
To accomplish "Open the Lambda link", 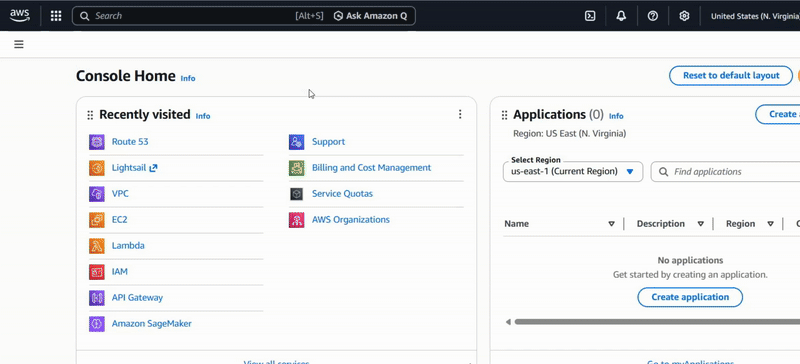I will (x=128, y=246).
